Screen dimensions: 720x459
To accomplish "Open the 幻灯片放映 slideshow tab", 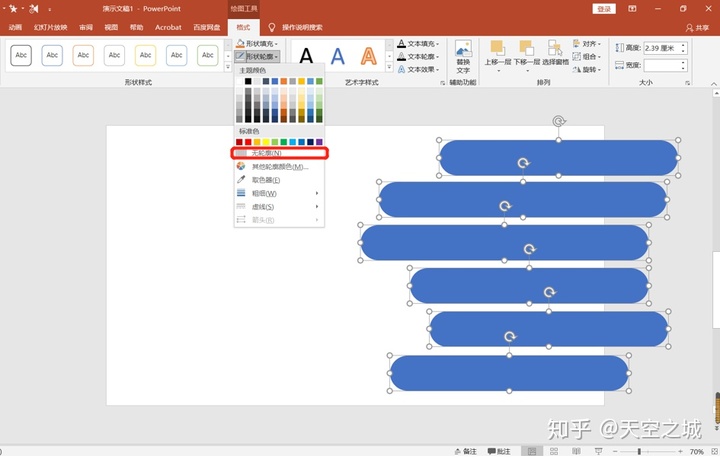I will (50, 28).
